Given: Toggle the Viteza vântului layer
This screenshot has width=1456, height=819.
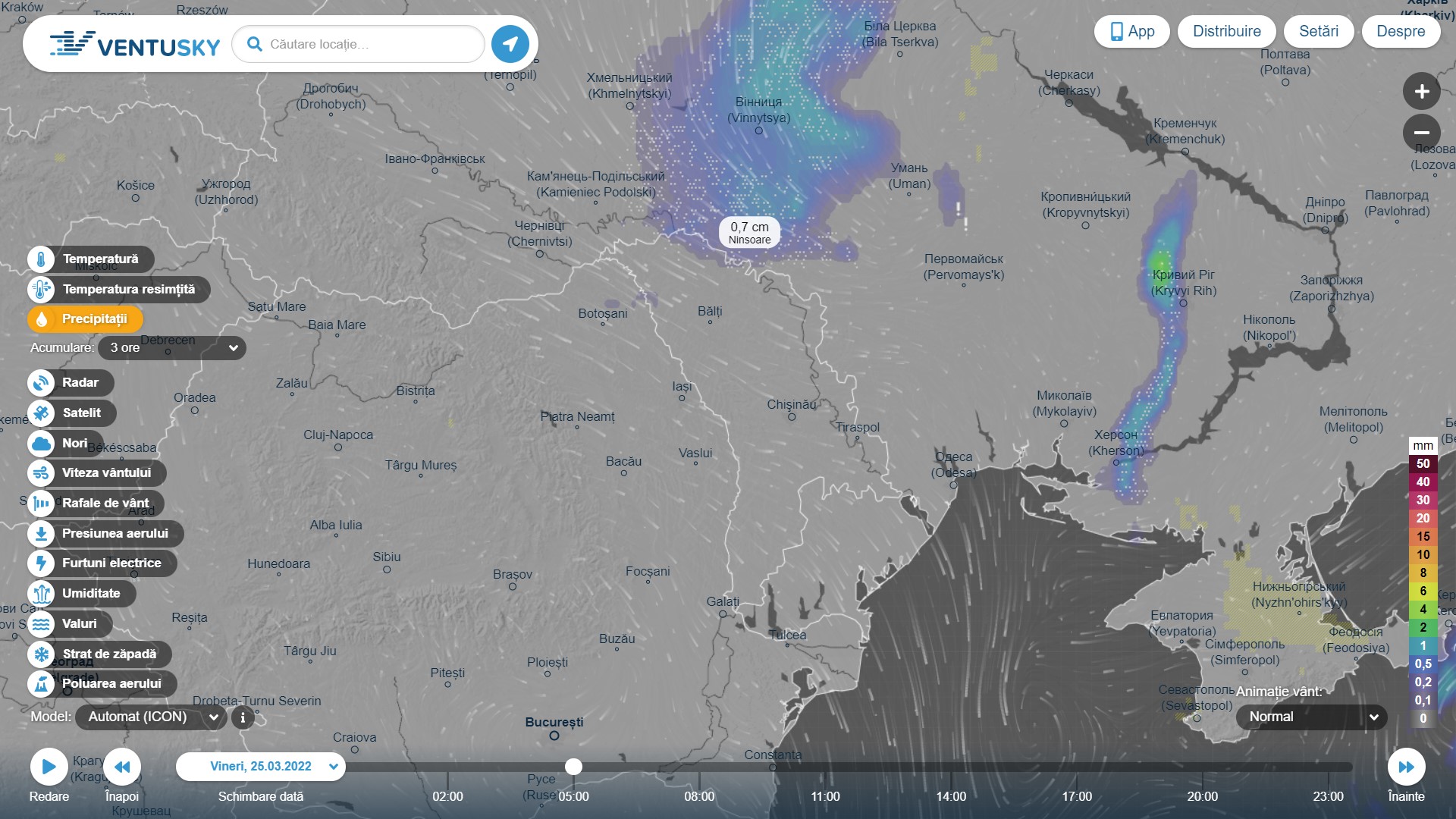Looking at the screenshot, I should click(97, 473).
